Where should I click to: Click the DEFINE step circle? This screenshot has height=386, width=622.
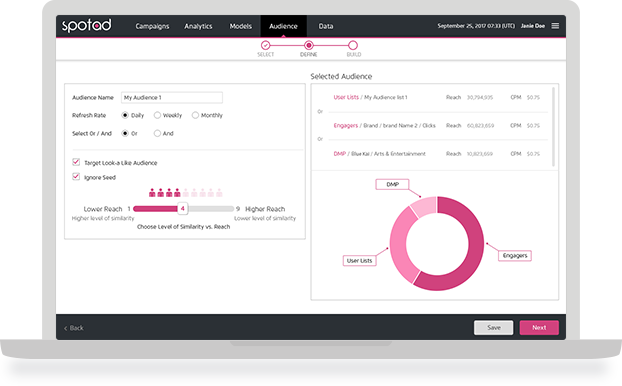click(x=309, y=45)
